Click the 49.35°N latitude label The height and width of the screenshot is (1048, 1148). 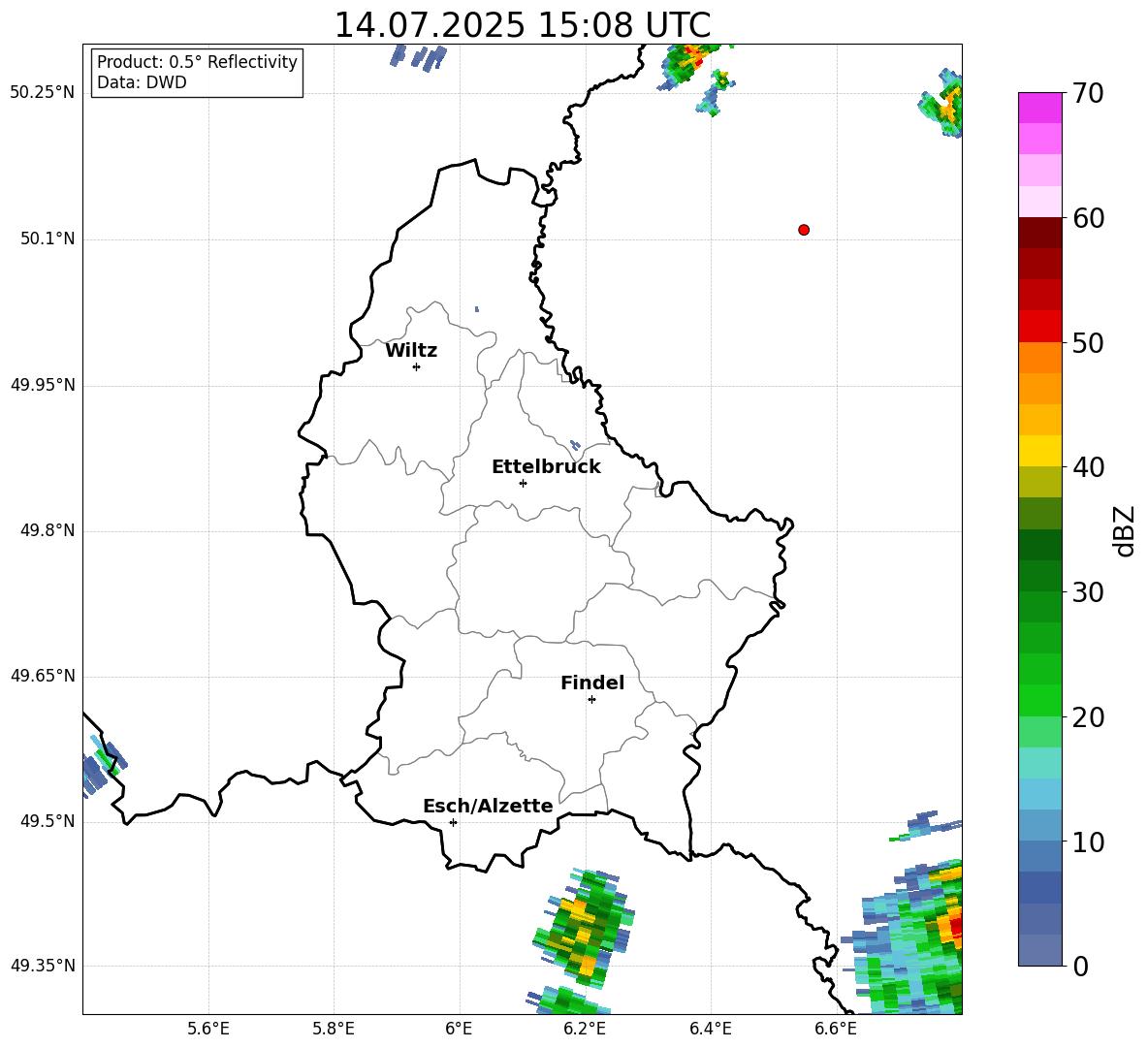click(42, 966)
